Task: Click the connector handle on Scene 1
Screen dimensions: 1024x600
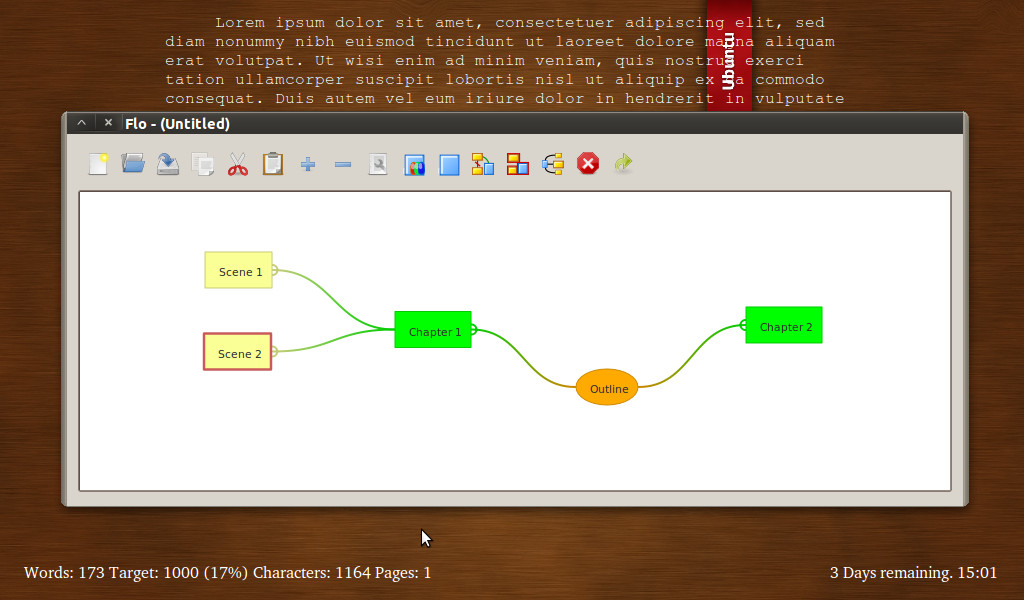Action: [275, 270]
